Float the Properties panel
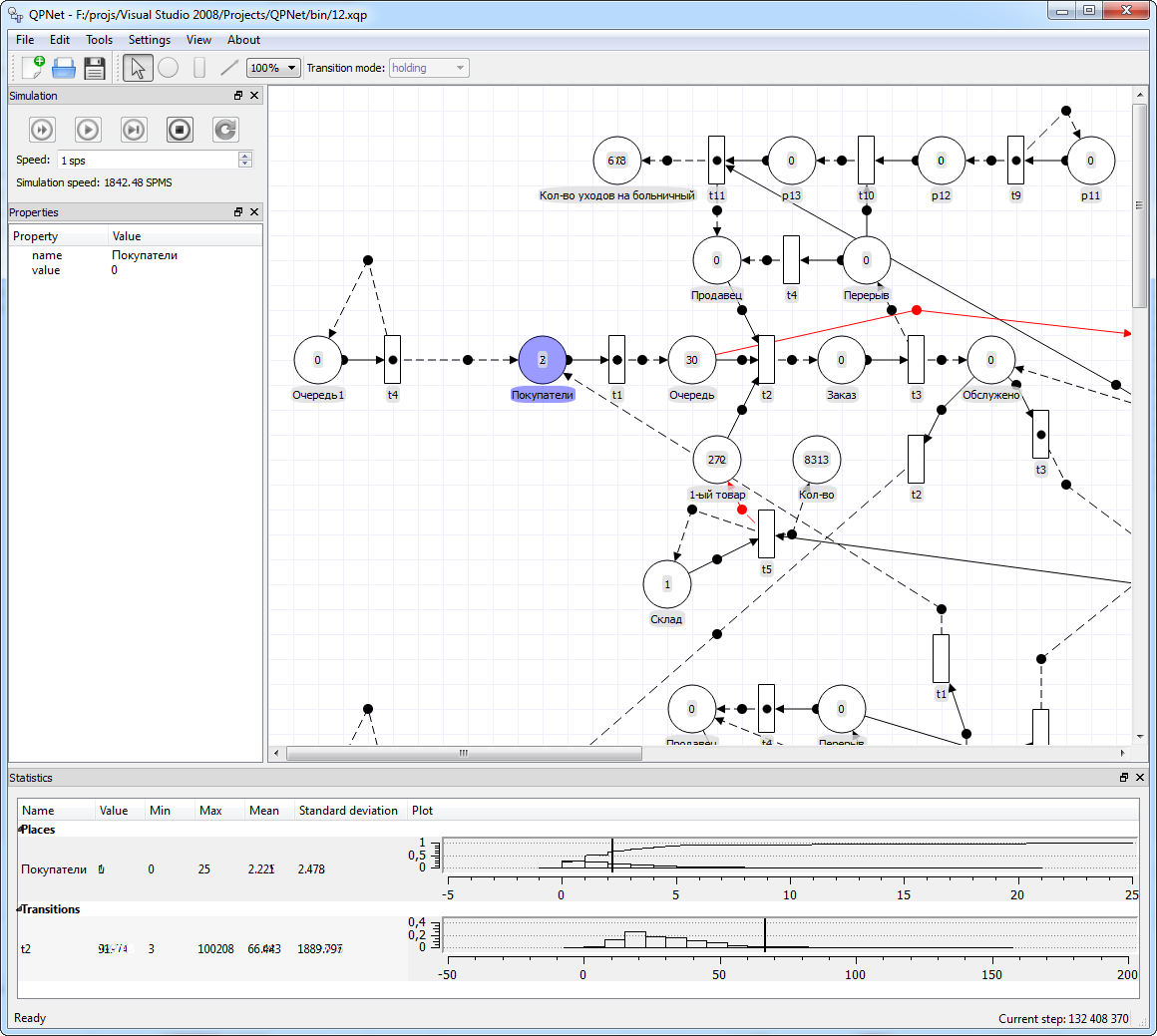This screenshot has width=1157, height=1036. click(x=238, y=211)
